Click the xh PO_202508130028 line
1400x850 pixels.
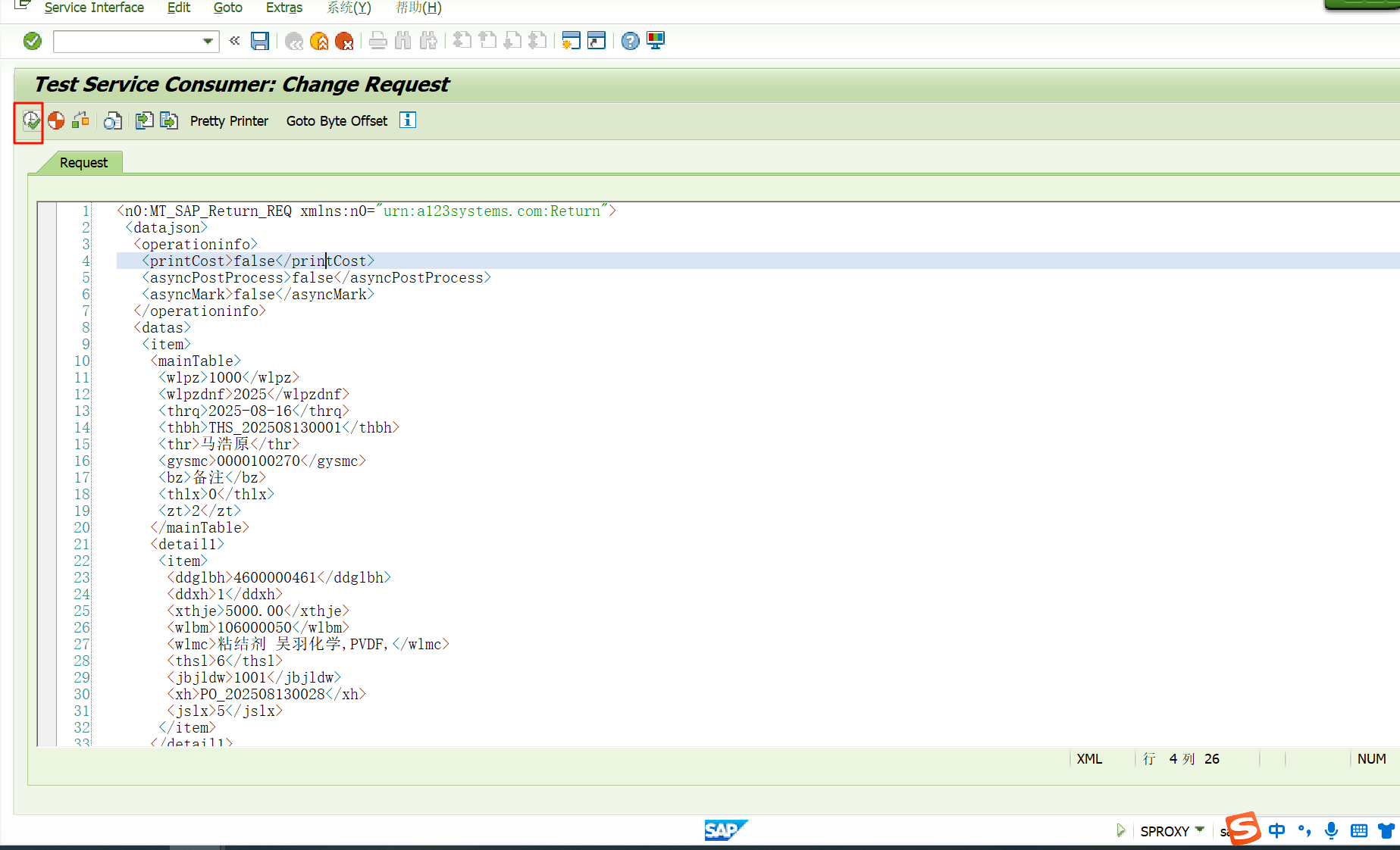266,695
